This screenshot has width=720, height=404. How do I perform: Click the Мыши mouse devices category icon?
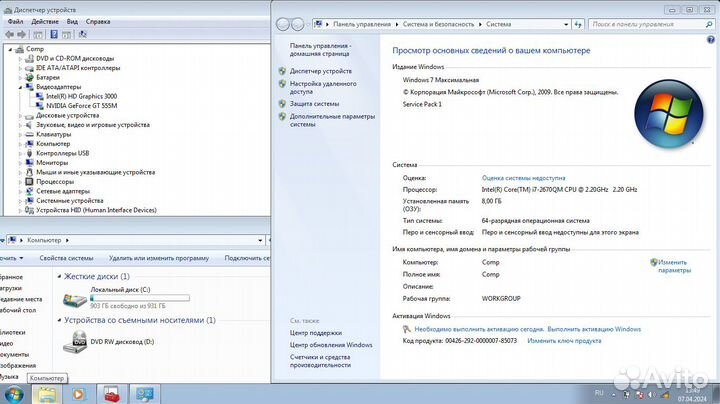[x=29, y=172]
